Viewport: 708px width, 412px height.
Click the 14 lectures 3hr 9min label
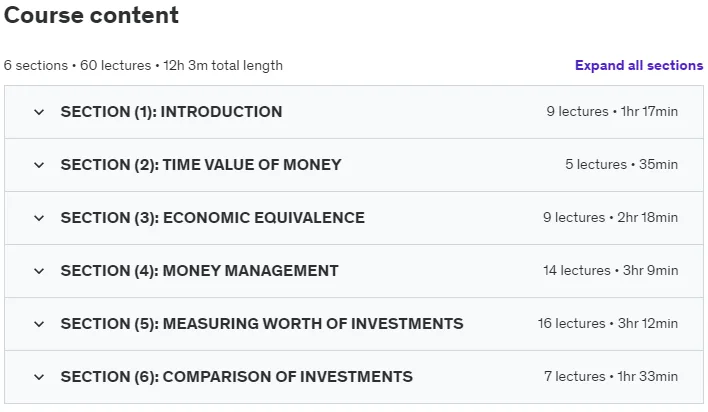pos(610,270)
